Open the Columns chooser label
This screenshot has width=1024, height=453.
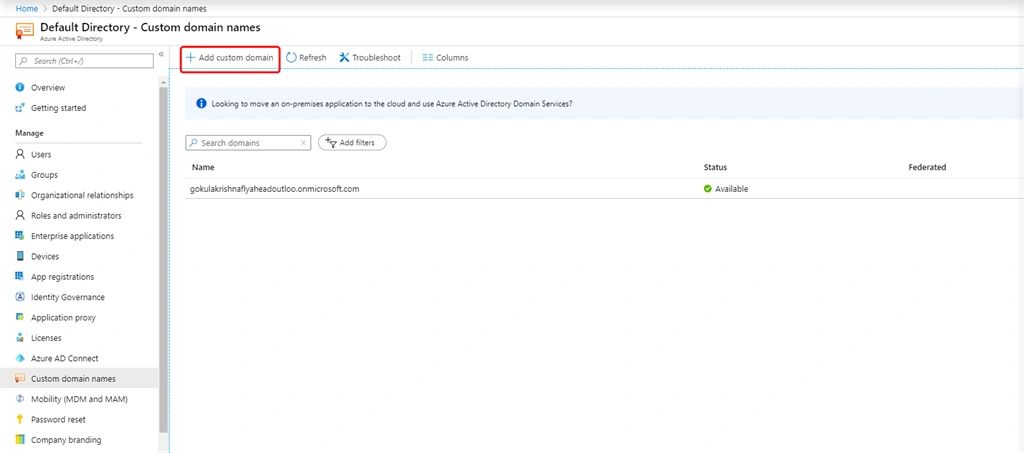coord(452,57)
